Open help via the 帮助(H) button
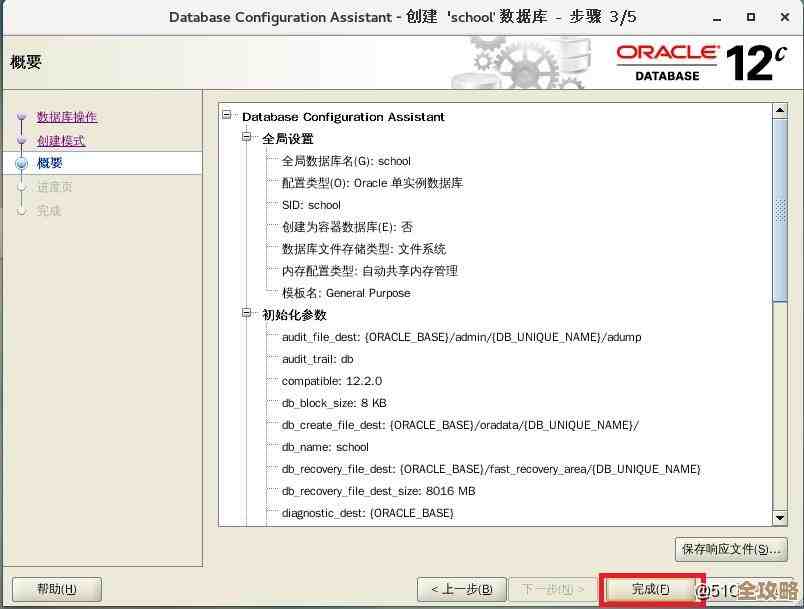Screen dimensions: 804x609 (x=56, y=589)
